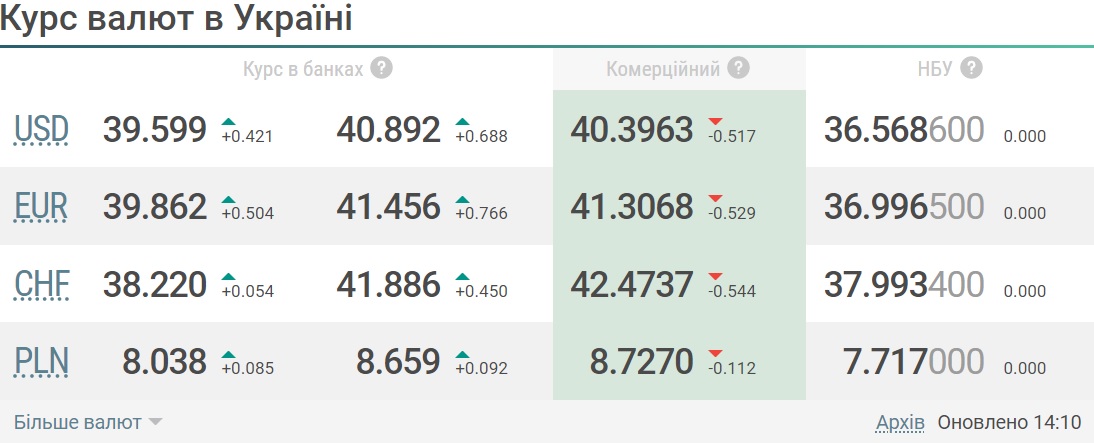The height and width of the screenshot is (443, 1094).
Task: Select the Курс в банках column header
Action: tap(304, 69)
